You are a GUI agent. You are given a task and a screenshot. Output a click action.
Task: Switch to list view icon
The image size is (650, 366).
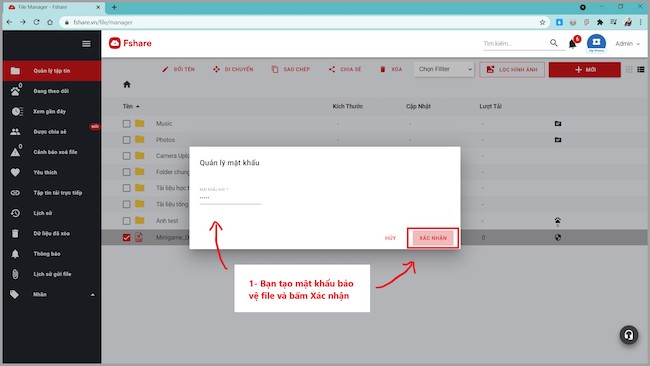coord(641,69)
